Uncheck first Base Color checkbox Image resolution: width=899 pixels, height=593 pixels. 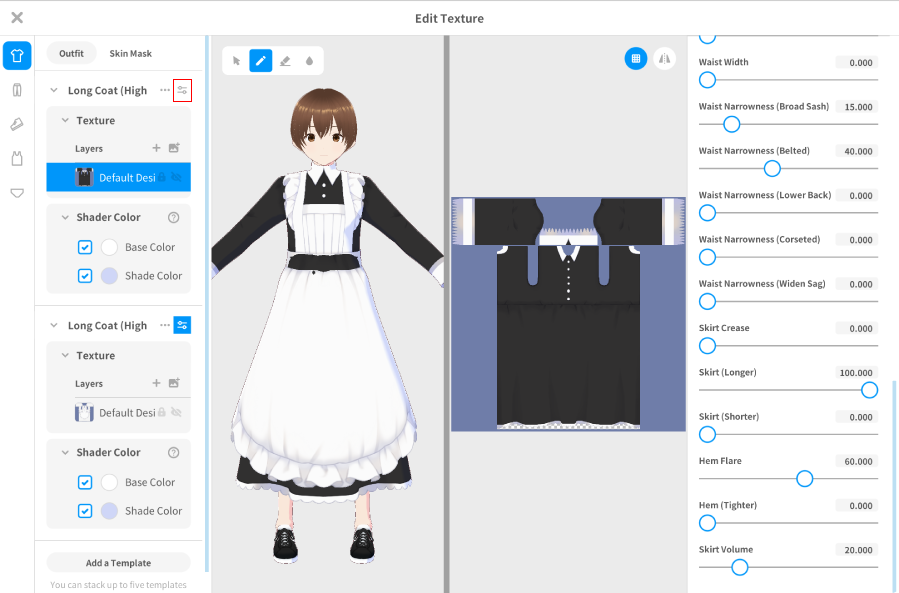click(x=85, y=247)
